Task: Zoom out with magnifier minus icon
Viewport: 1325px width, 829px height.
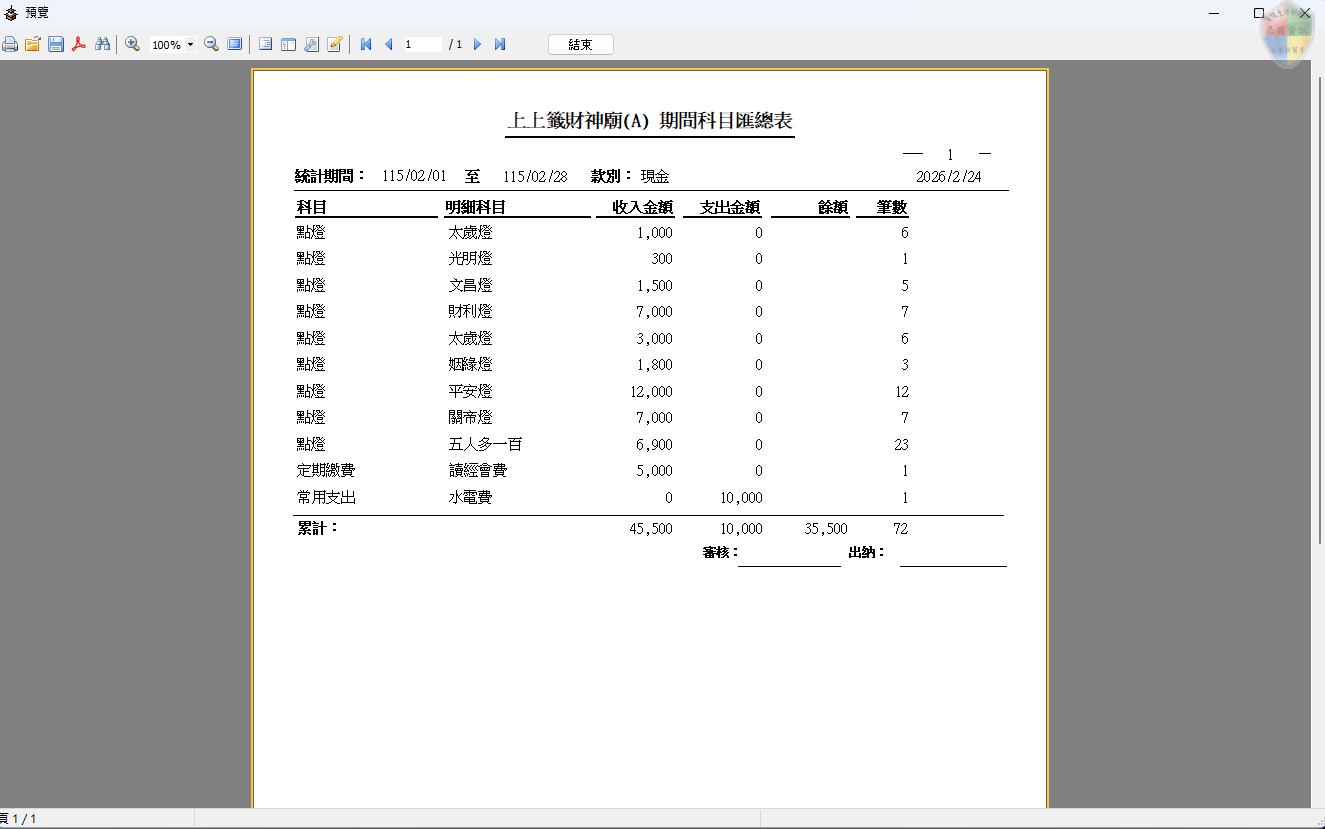Action: (x=211, y=44)
